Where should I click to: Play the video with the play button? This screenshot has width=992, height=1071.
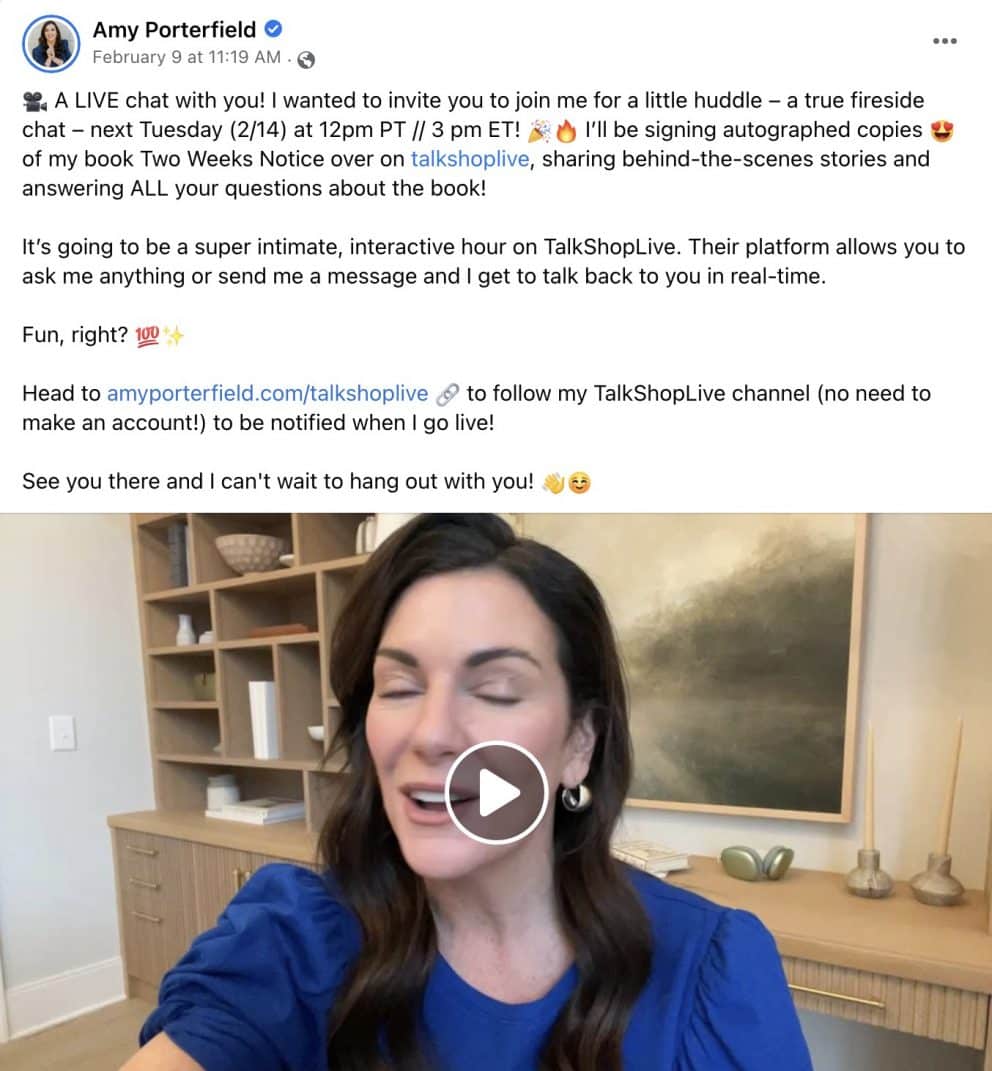click(497, 792)
